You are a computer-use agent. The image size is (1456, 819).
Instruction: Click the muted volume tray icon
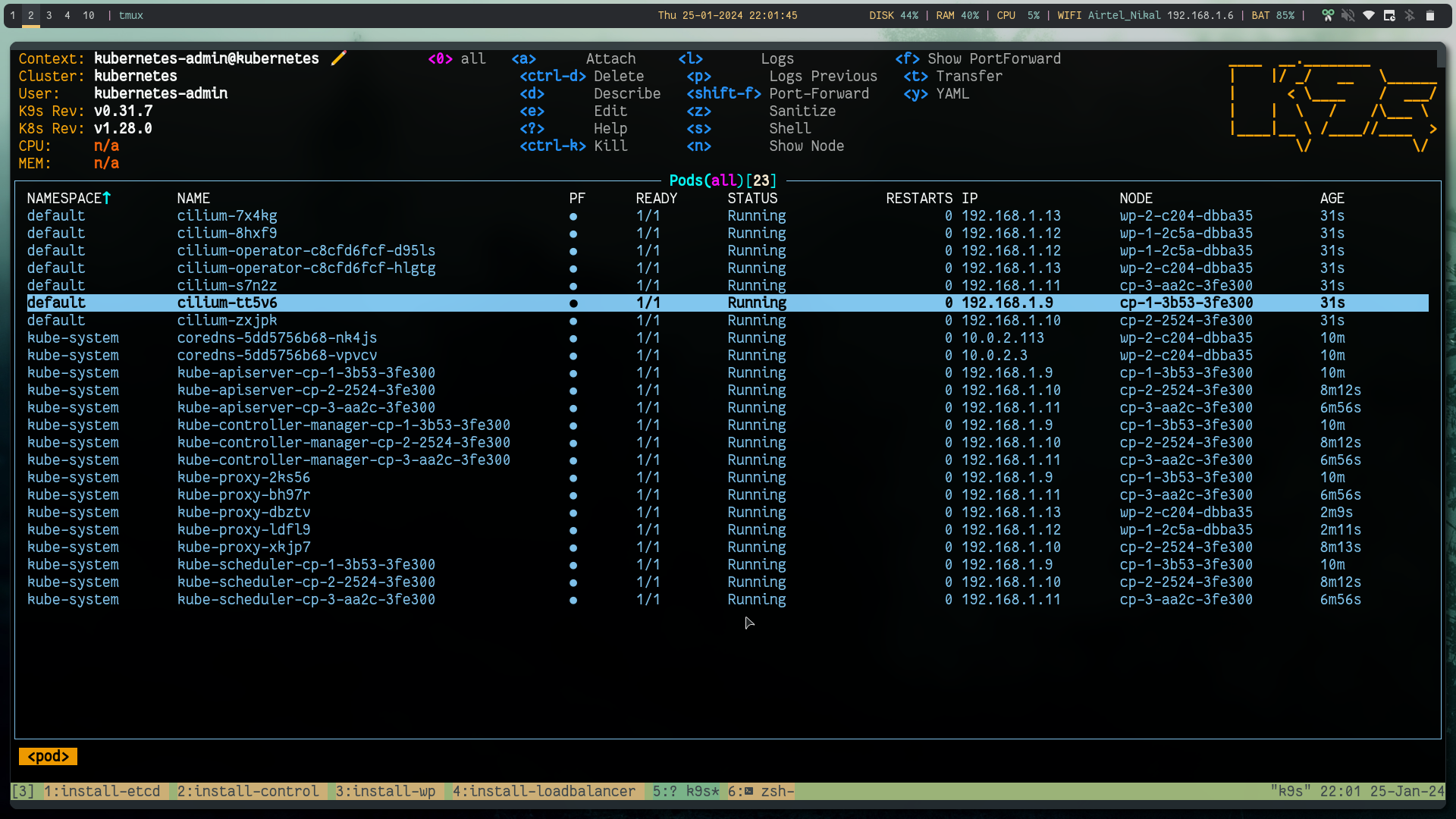pyautogui.click(x=1348, y=15)
